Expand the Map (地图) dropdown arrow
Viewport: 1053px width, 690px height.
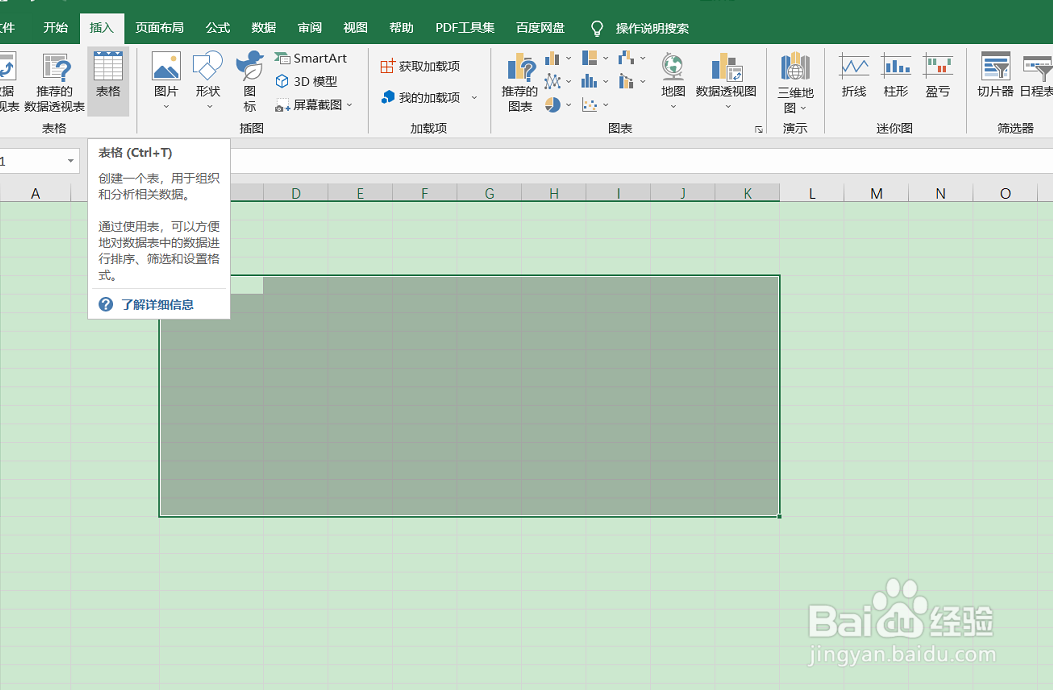click(673, 106)
